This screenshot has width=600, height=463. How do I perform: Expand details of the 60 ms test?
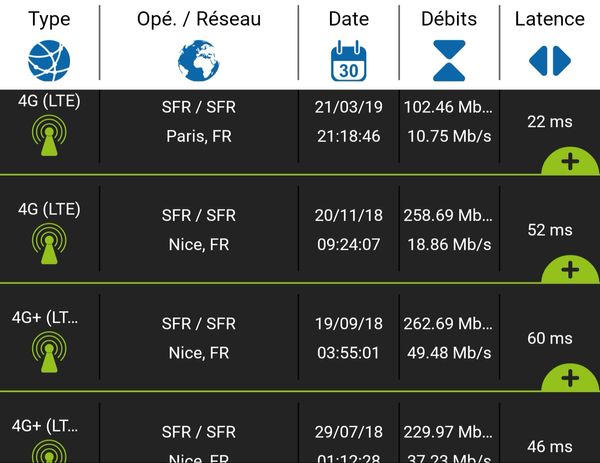coord(570,379)
